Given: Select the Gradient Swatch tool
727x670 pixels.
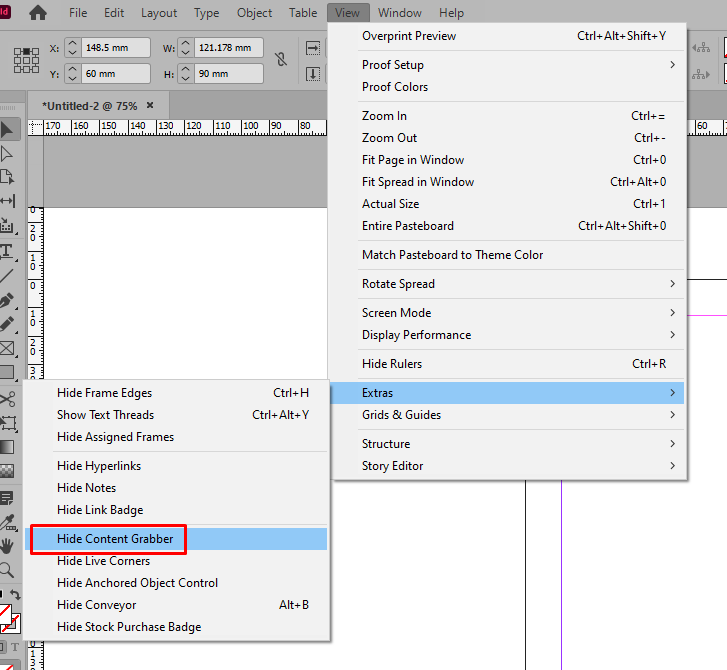Looking at the screenshot, I should coord(7,447).
